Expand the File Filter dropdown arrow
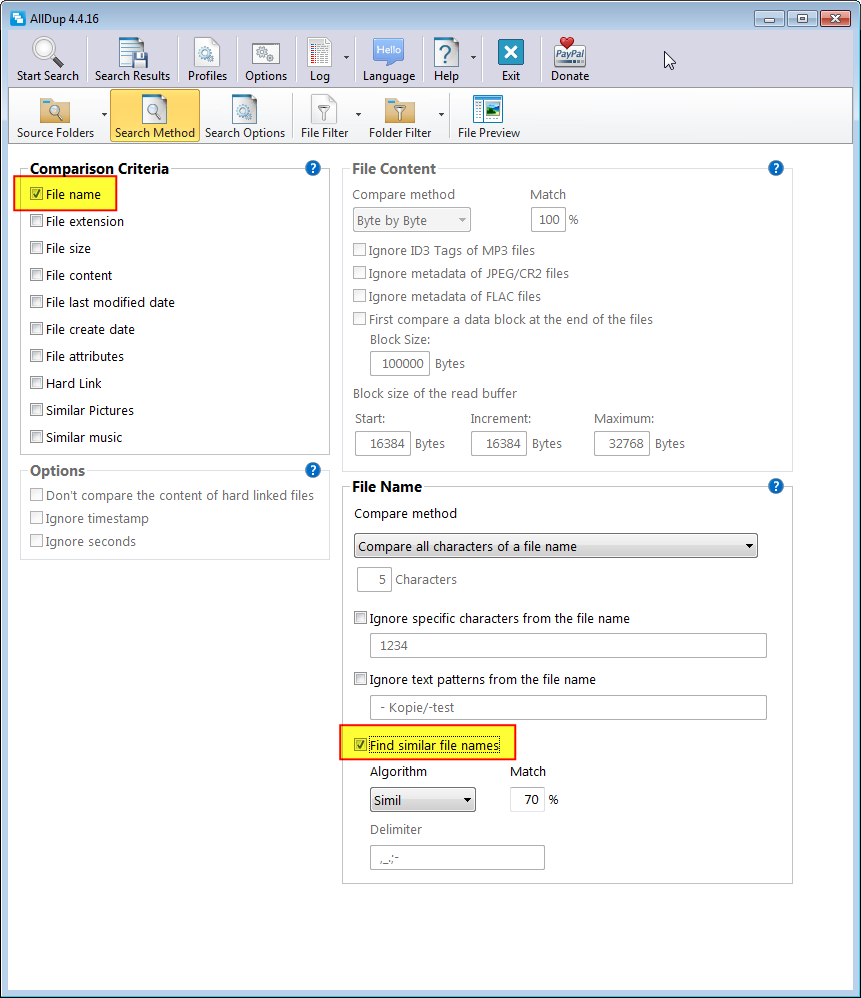The width and height of the screenshot is (861, 998). [x=357, y=114]
